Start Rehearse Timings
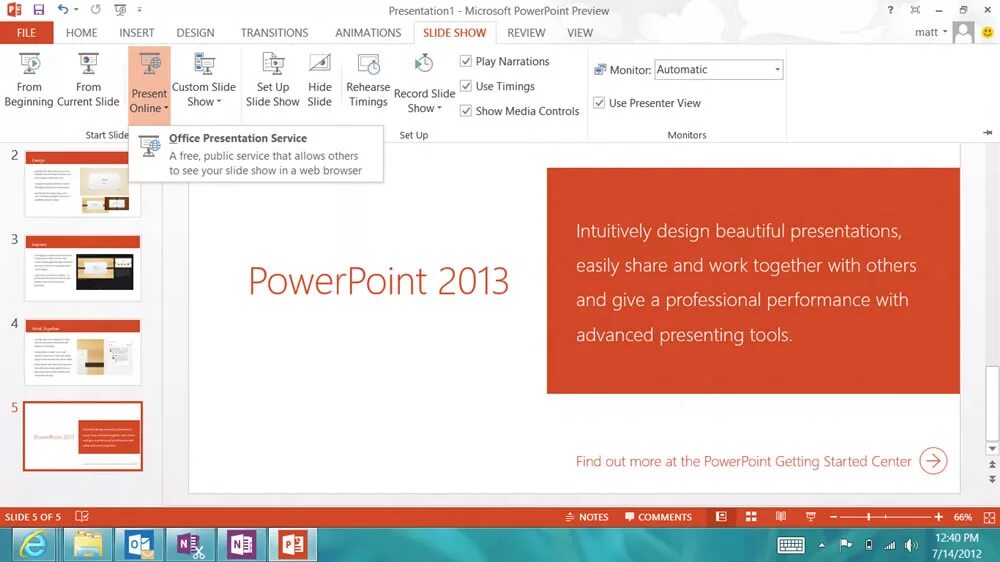Screen dimensions: 1000x562 coord(368,80)
